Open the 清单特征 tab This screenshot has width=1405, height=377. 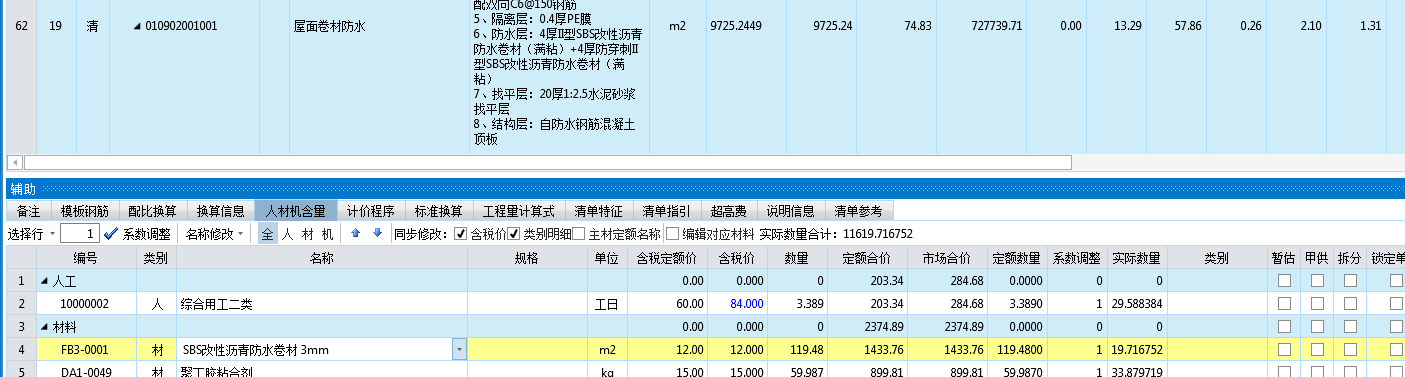click(598, 211)
